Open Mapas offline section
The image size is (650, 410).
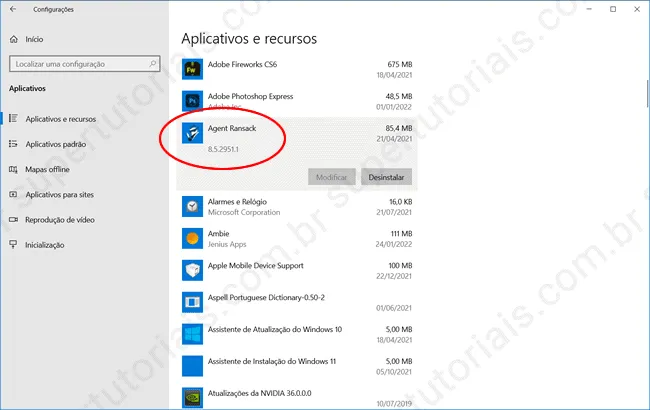click(47, 170)
